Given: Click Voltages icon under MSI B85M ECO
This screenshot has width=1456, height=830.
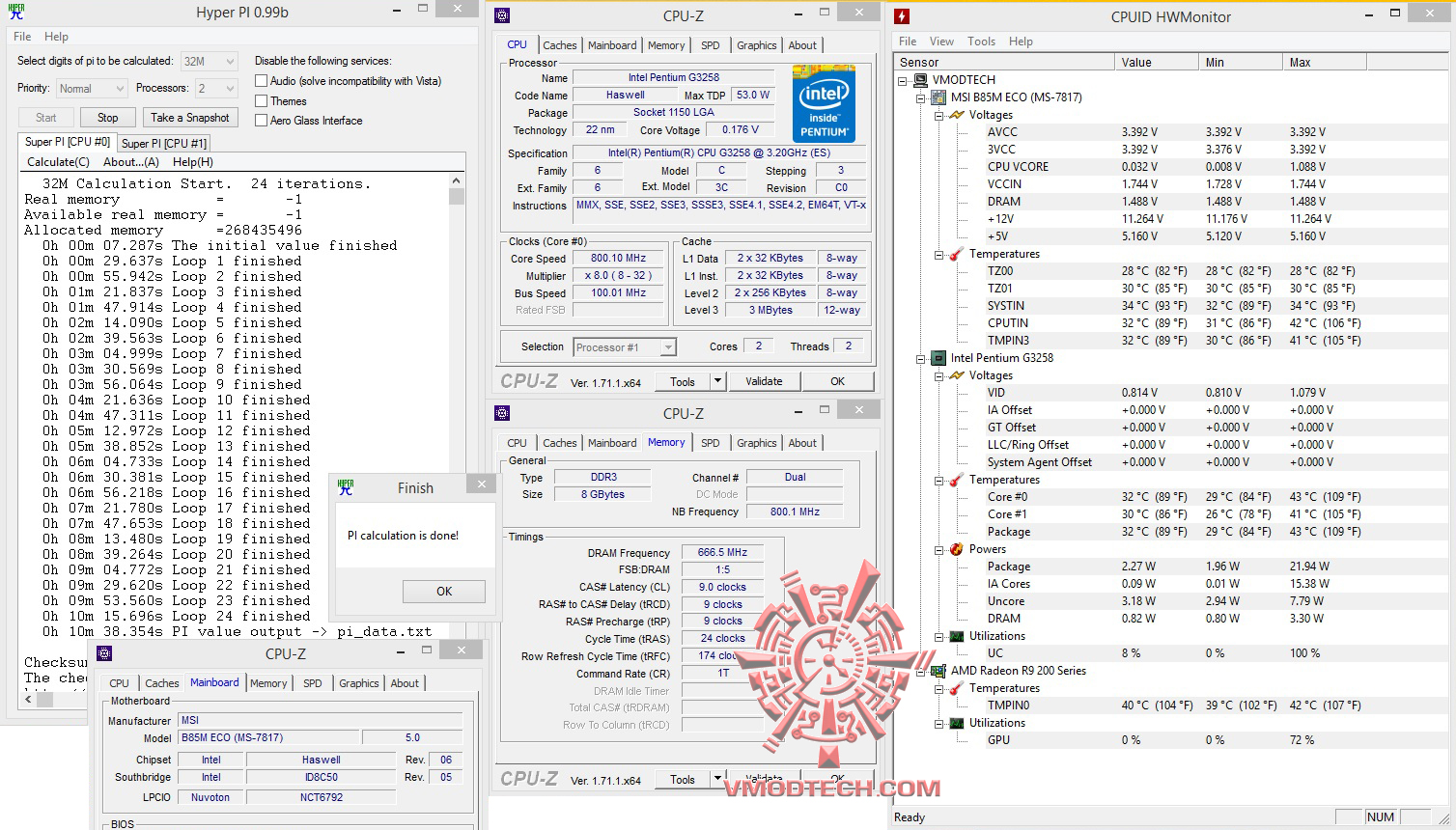Looking at the screenshot, I should (957, 115).
